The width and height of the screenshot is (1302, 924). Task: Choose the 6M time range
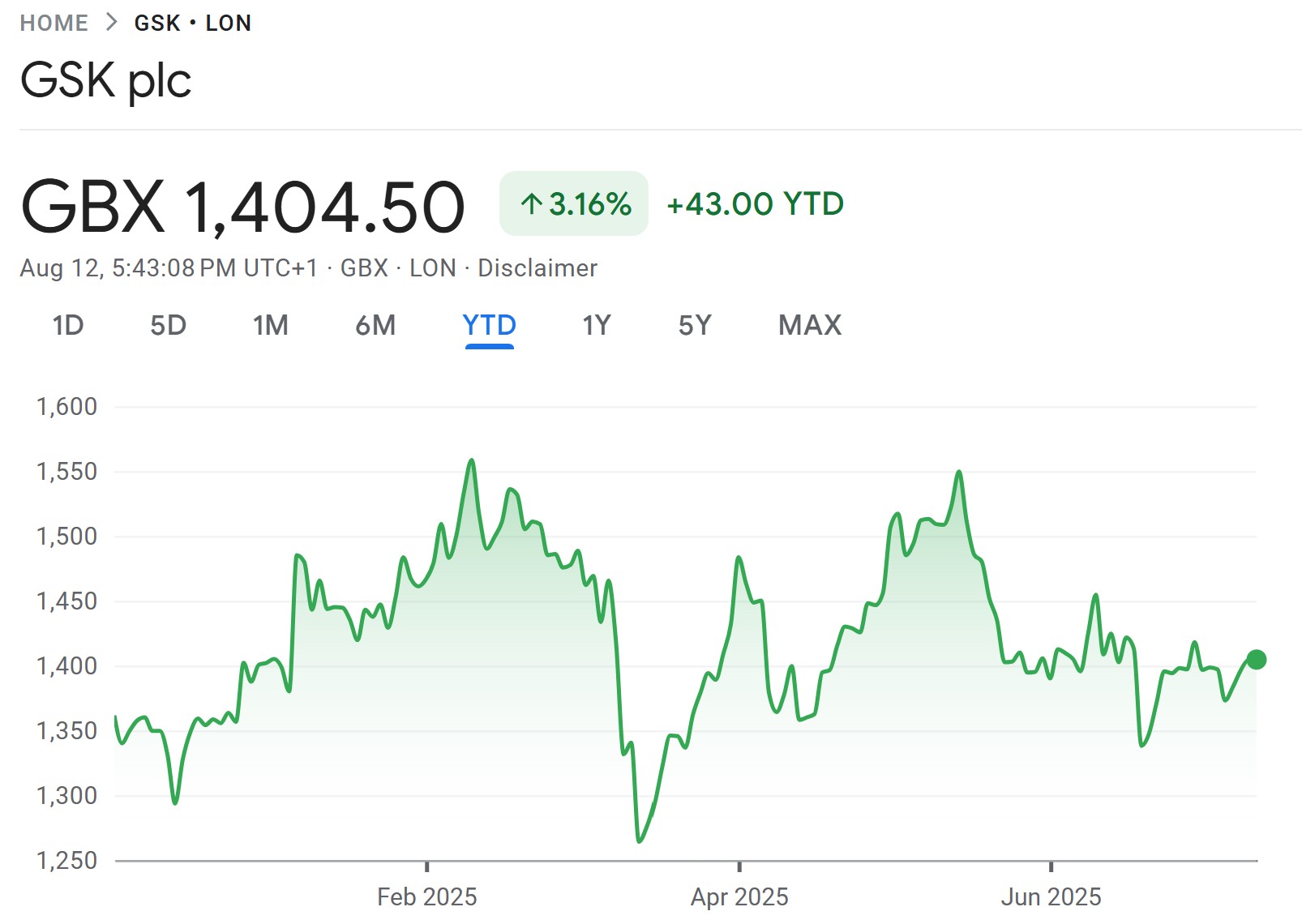pyautogui.click(x=375, y=325)
